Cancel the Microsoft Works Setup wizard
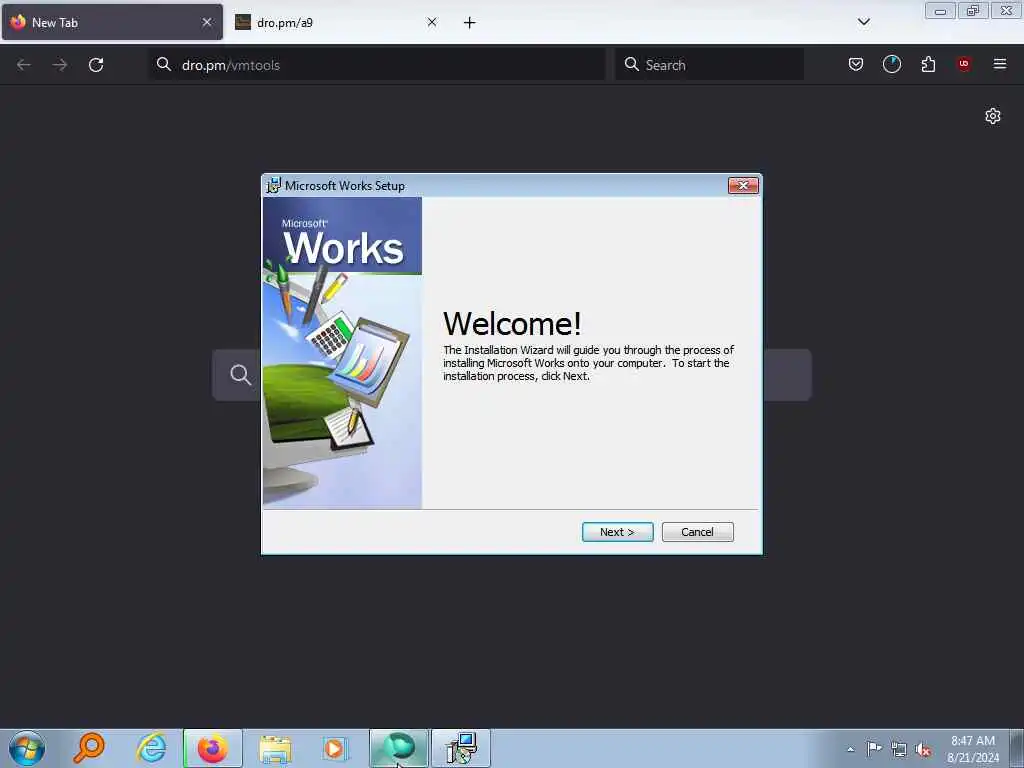1024x768 pixels. click(697, 532)
